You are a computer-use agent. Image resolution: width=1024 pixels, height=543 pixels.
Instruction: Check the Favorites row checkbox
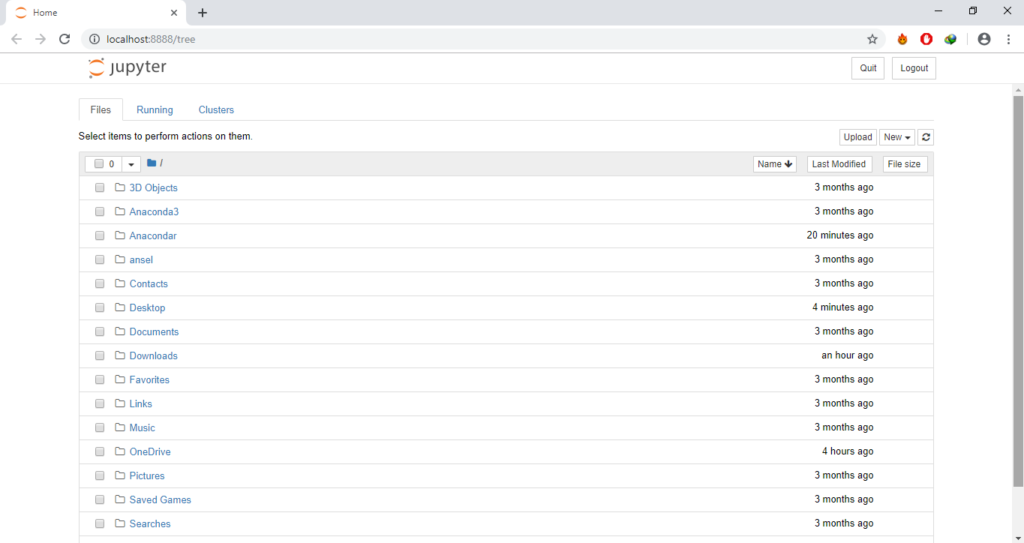(x=99, y=380)
